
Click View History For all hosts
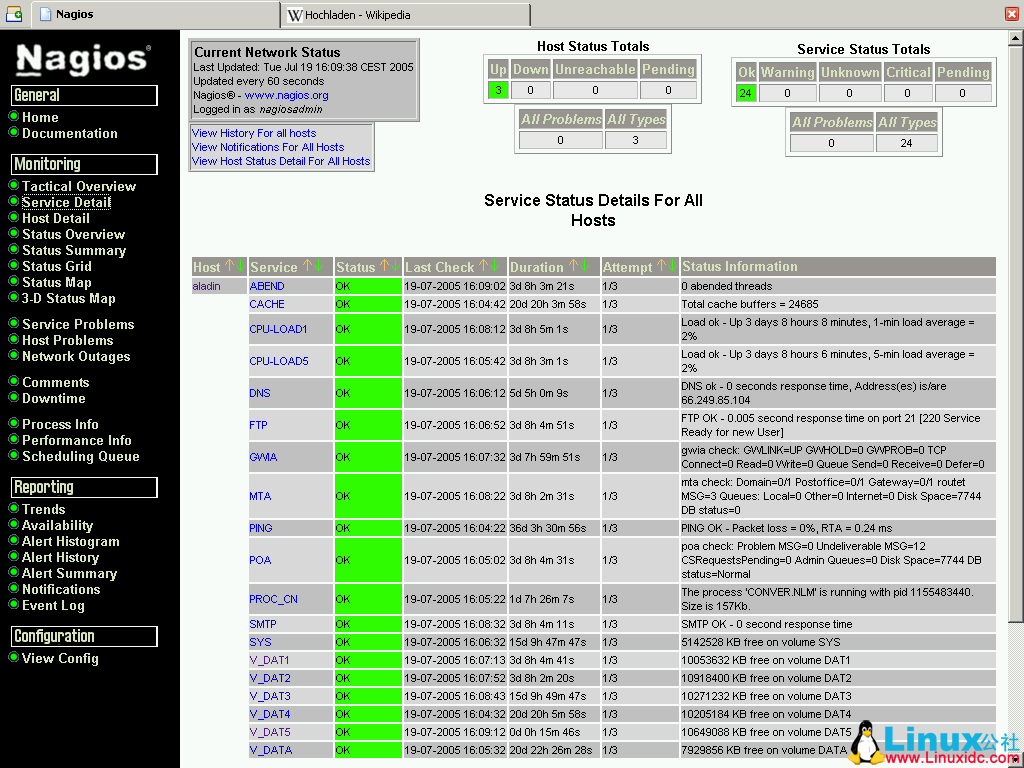click(x=254, y=132)
